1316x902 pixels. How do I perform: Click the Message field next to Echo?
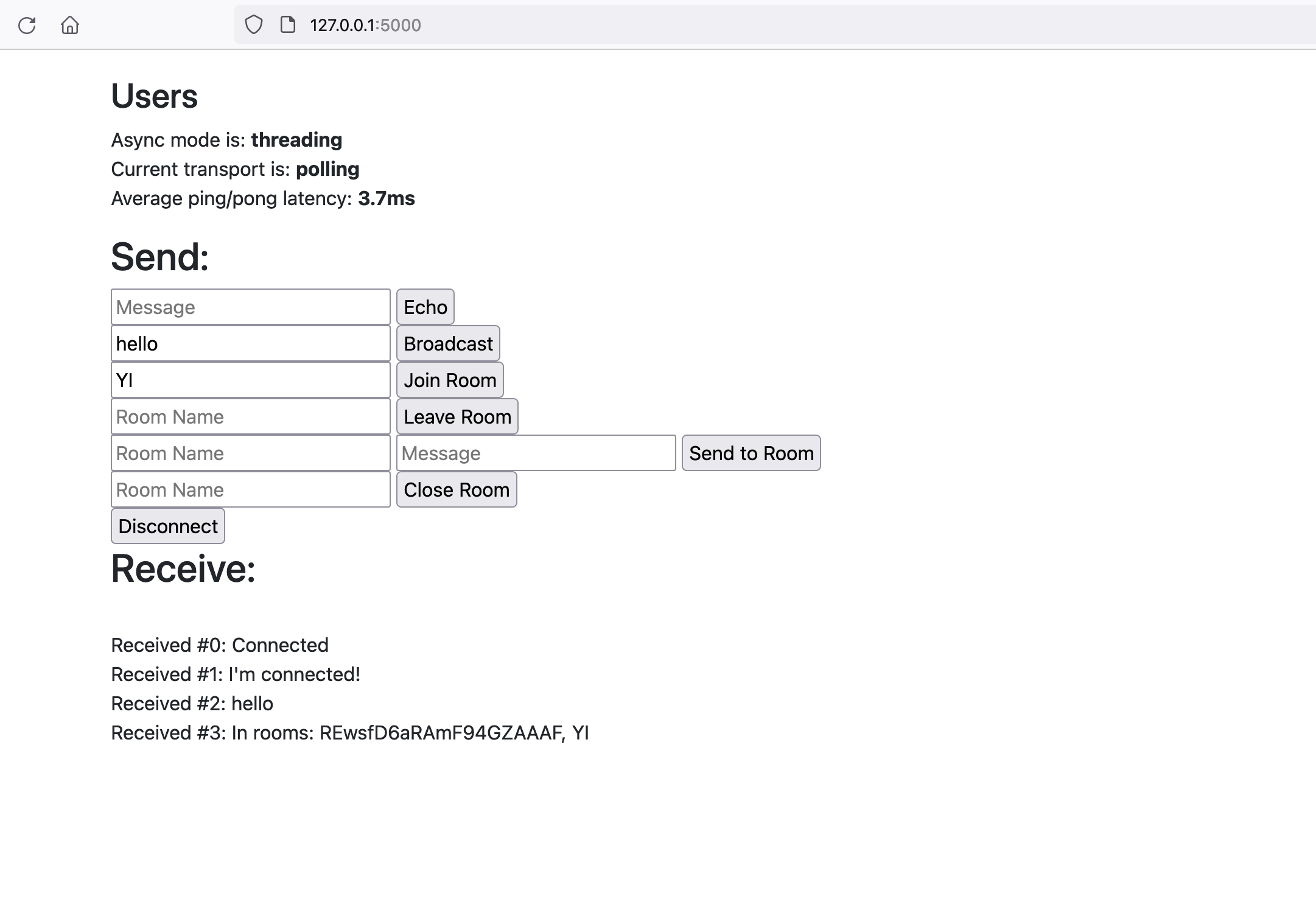point(250,307)
